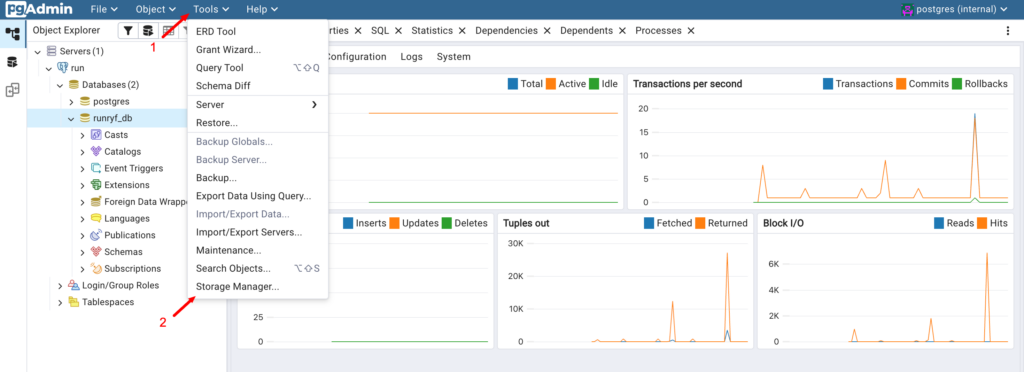Click the orange Commits legend color swatch

(x=901, y=84)
